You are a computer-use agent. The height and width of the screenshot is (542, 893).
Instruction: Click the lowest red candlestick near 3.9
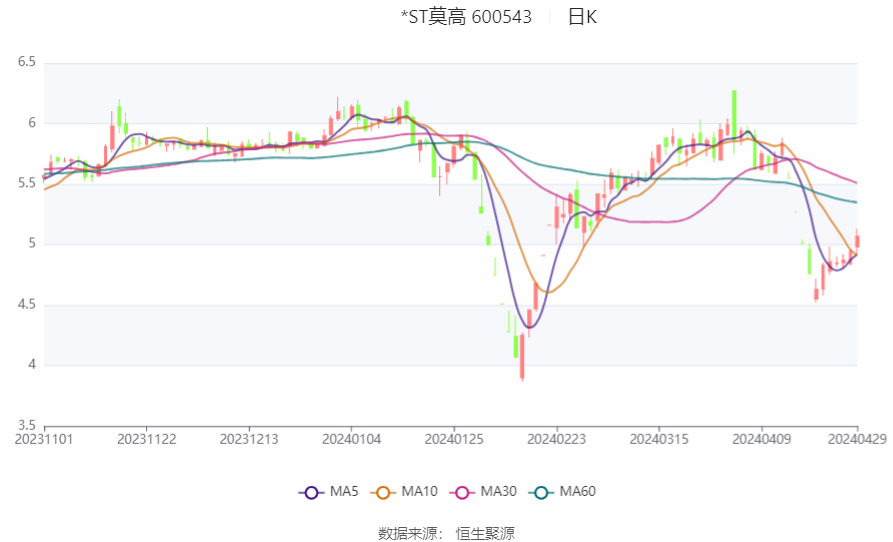coord(522,356)
